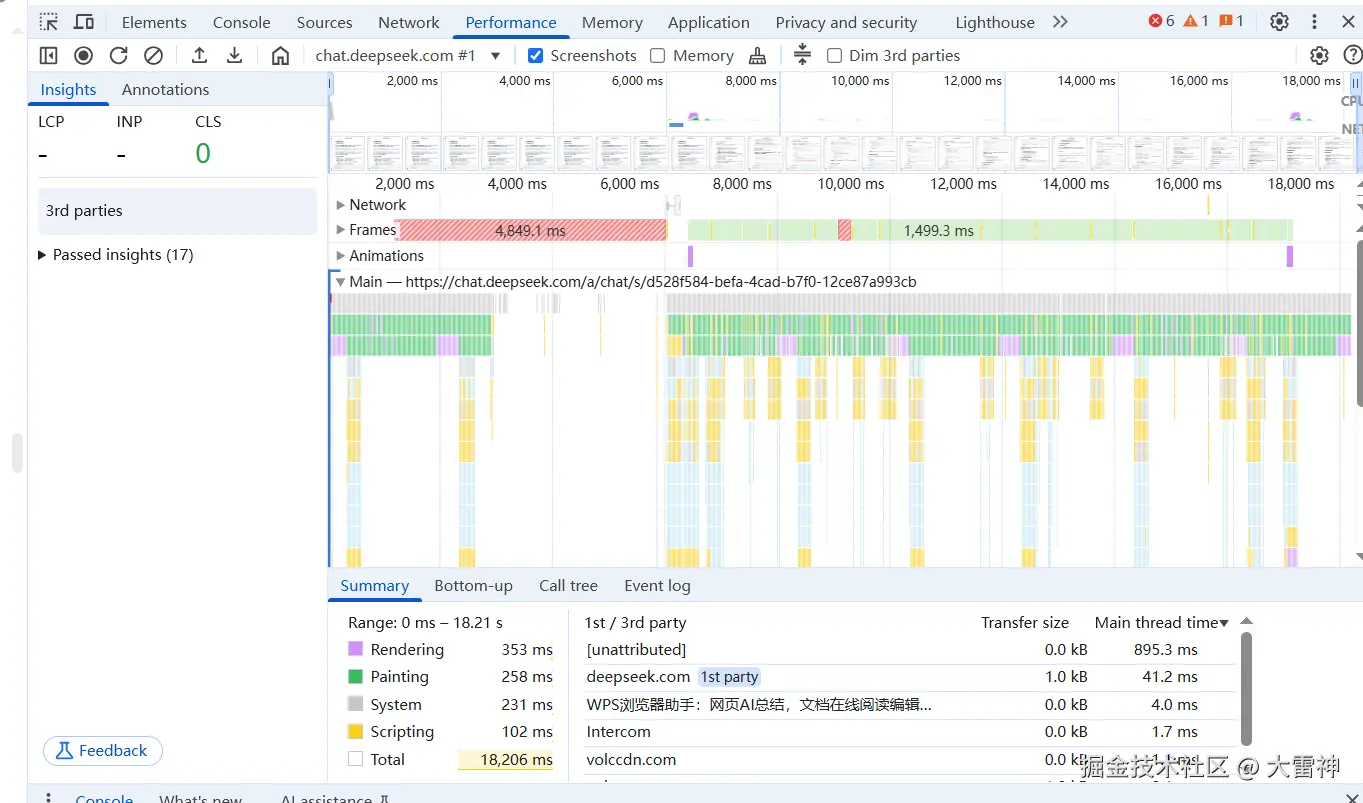The width and height of the screenshot is (1363, 803).
Task: Show more tabs with the double chevron
Action: 1060,22
